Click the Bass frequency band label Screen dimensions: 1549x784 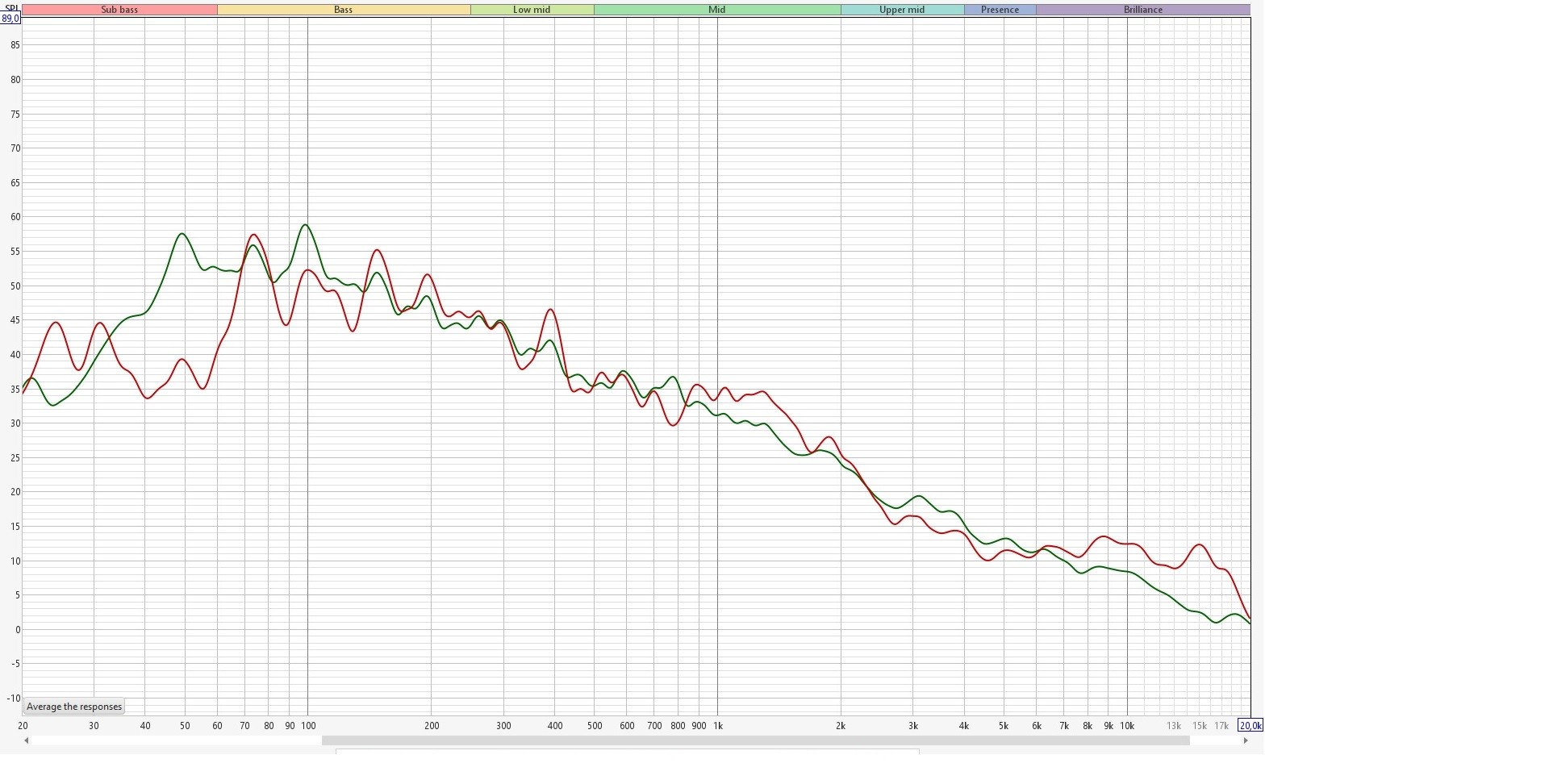coord(344,10)
